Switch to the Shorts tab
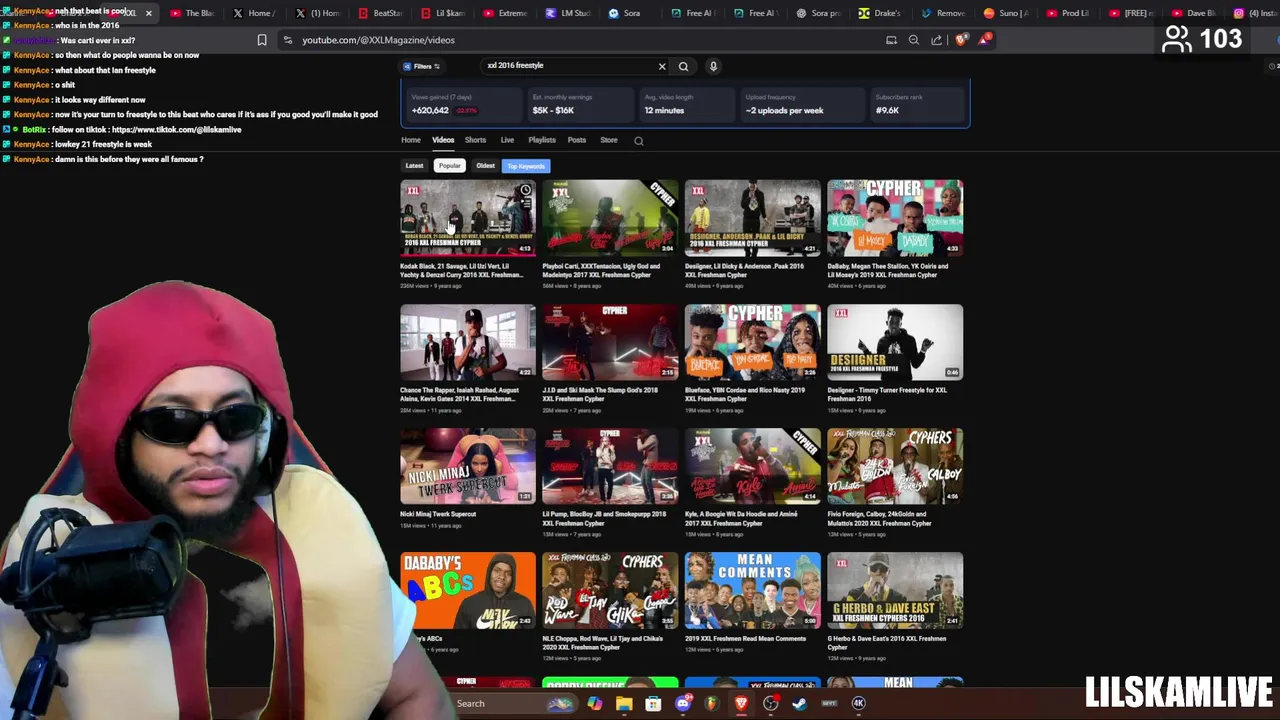Screen dimensions: 1280x720 (475, 140)
